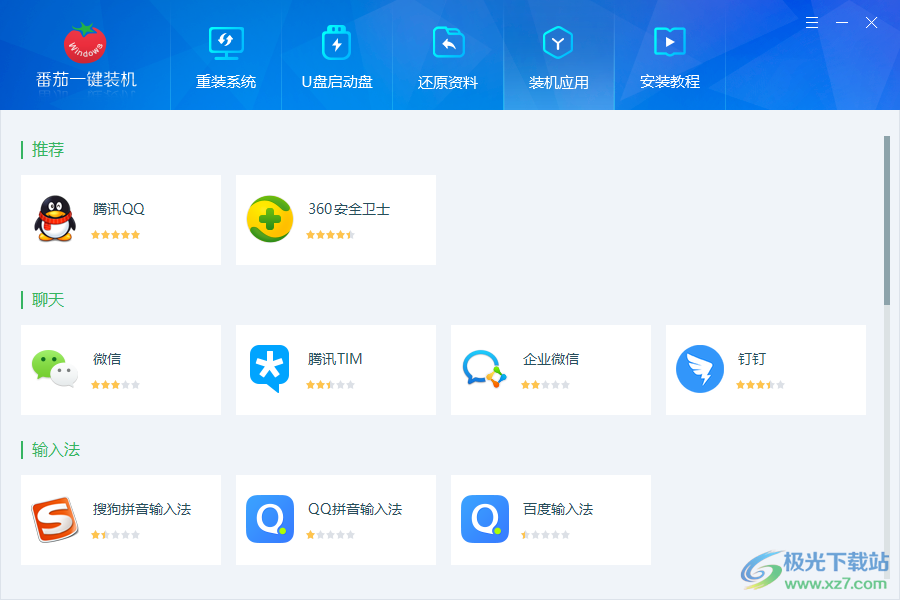Click the vertical scrollbar thumb

886,220
